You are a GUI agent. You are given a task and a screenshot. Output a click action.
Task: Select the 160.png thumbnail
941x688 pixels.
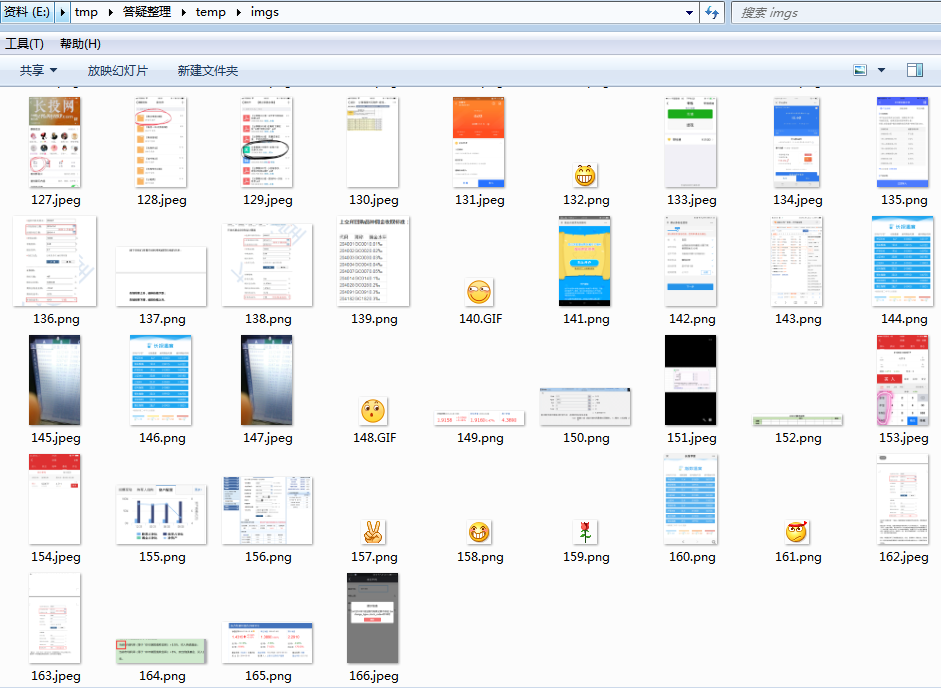tap(691, 499)
